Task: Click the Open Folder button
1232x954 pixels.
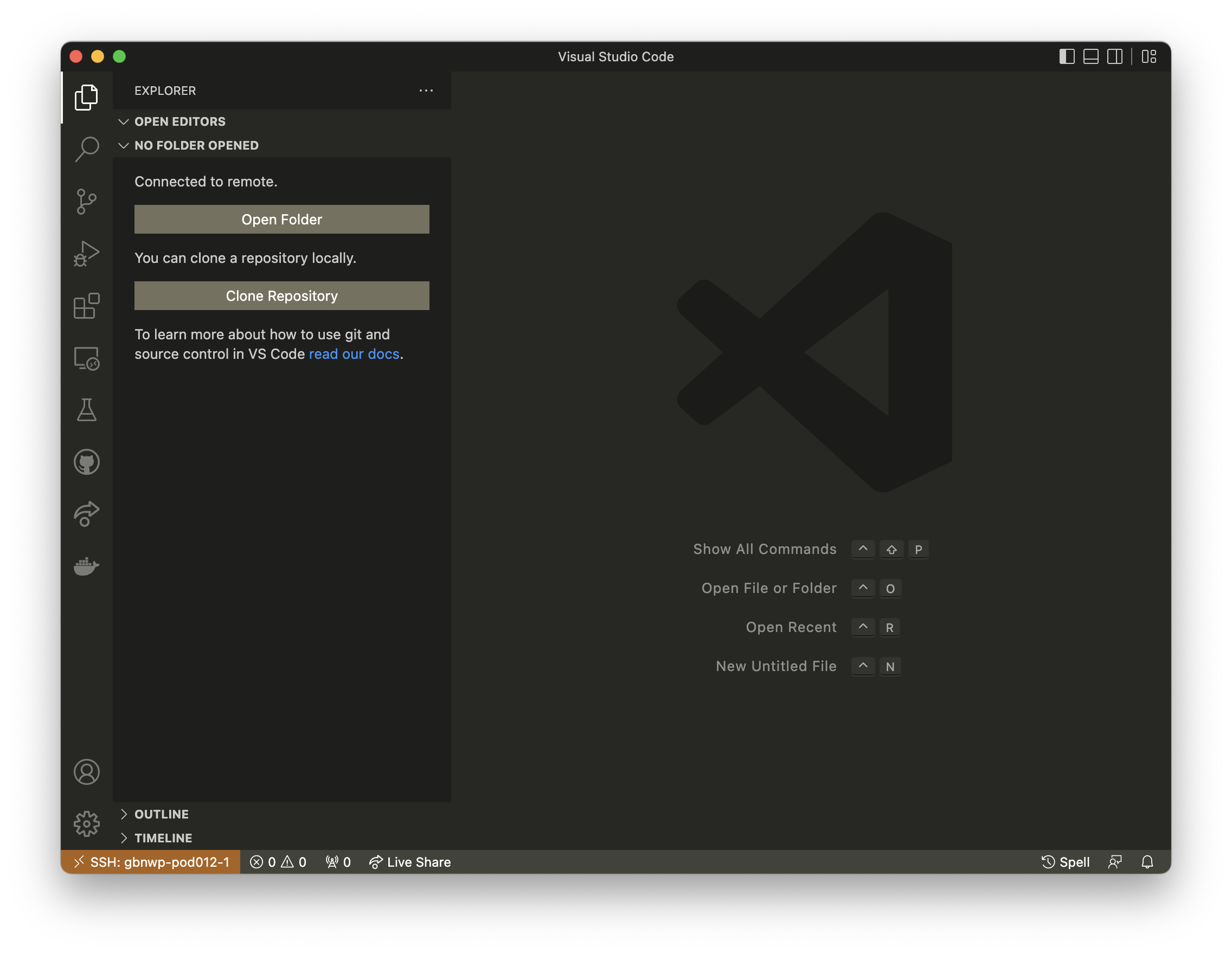Action: click(281, 220)
